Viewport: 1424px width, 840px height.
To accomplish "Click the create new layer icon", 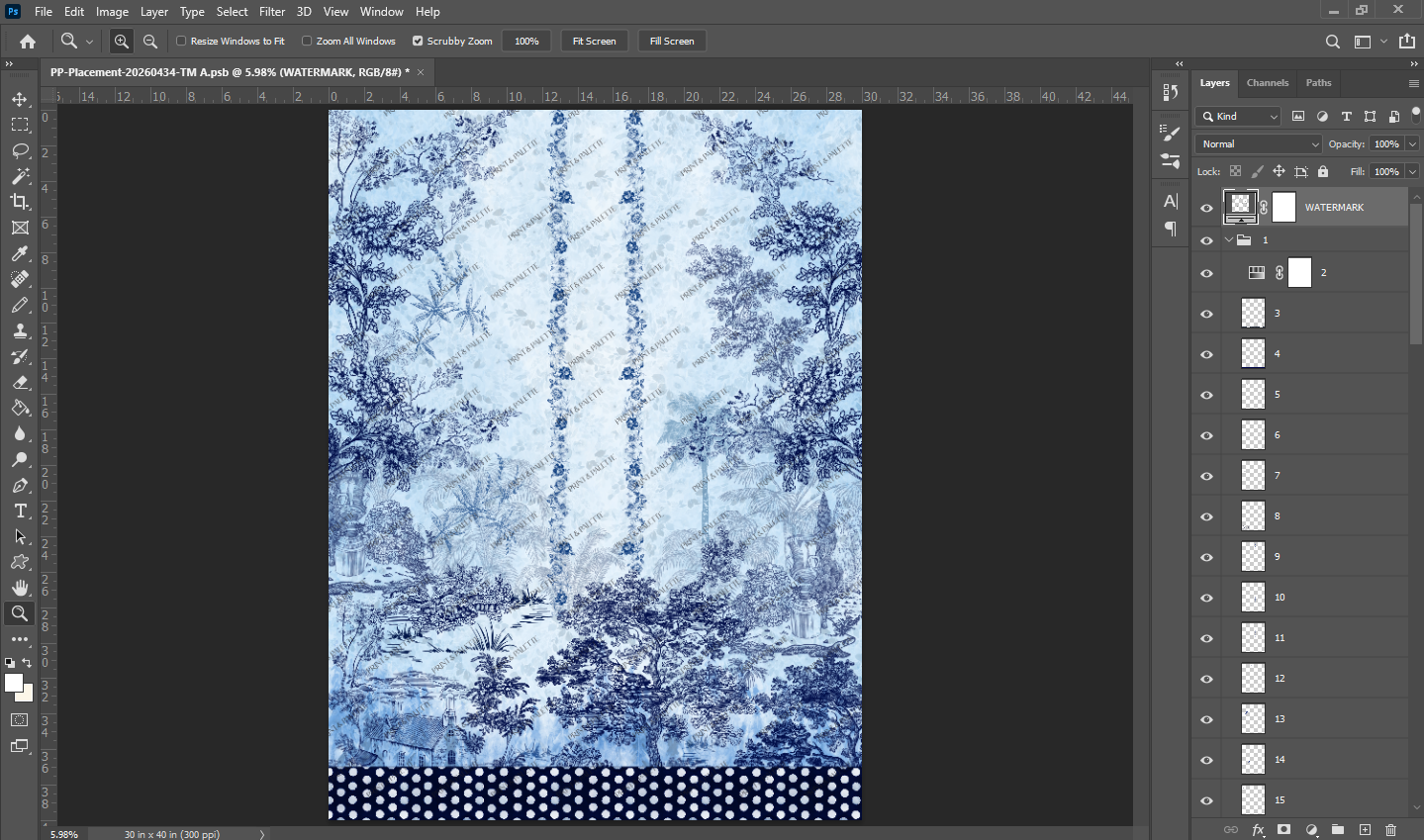I will coord(1365,830).
